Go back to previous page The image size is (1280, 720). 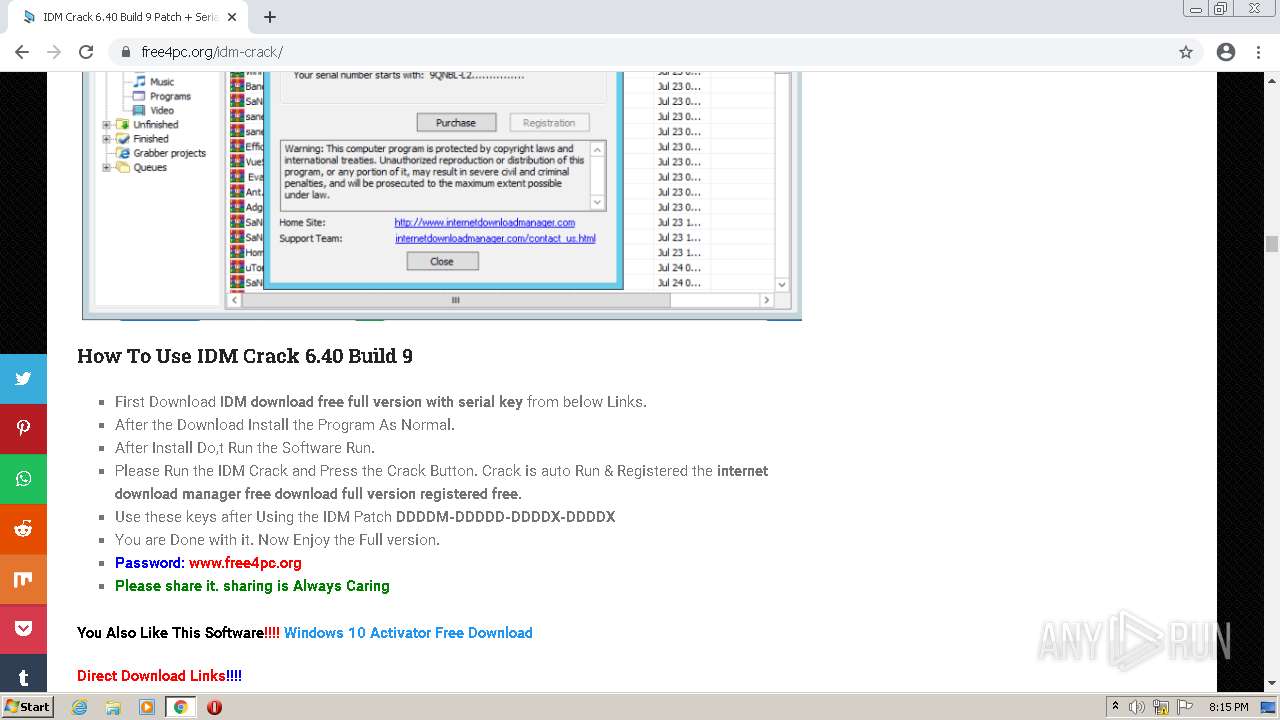pyautogui.click(x=22, y=52)
